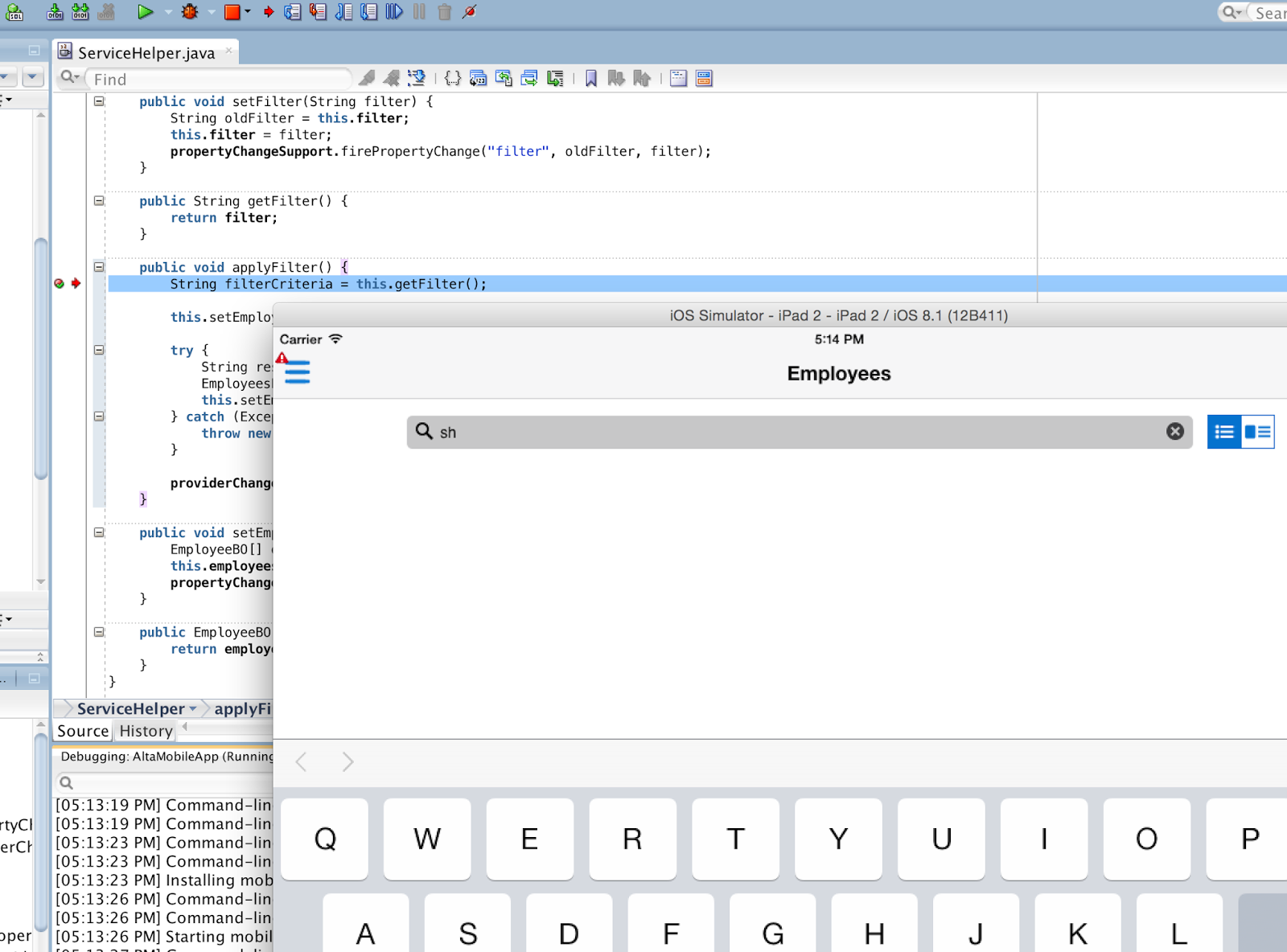Click the Step Over debugger icon
Viewport: 1287px width, 952px height.
click(293, 12)
